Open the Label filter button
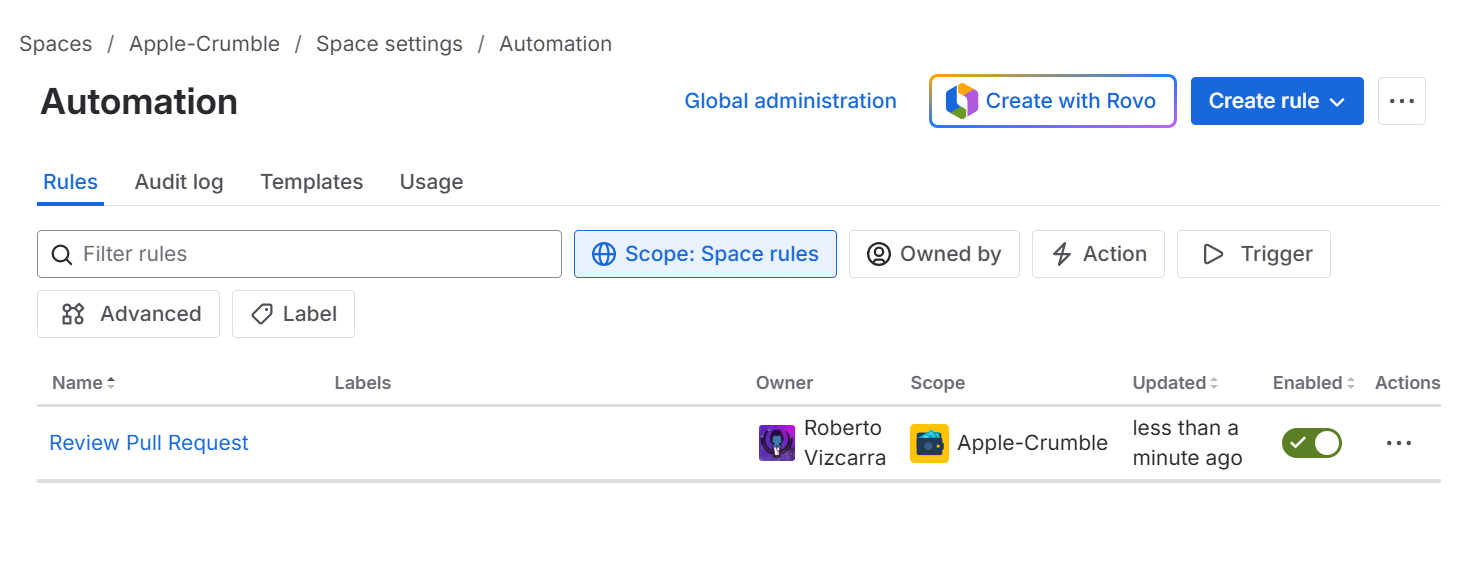The width and height of the screenshot is (1482, 583). point(293,314)
